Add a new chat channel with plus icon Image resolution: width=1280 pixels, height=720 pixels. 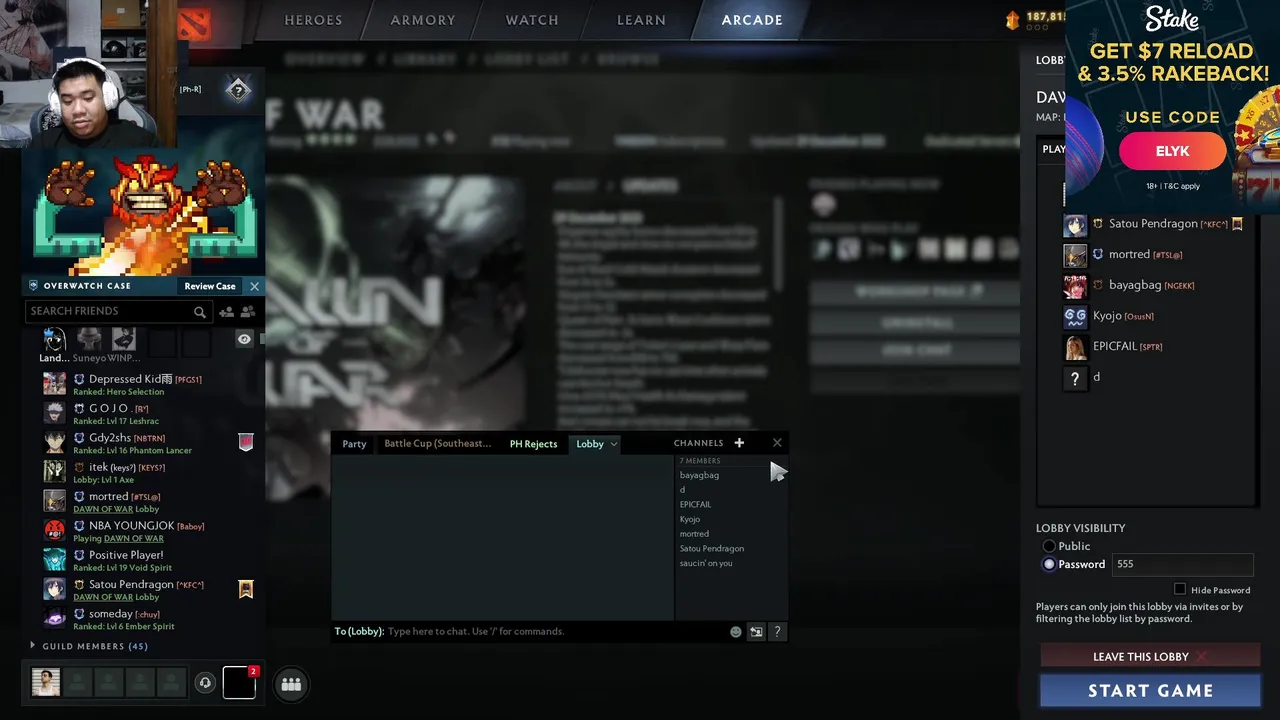click(739, 443)
